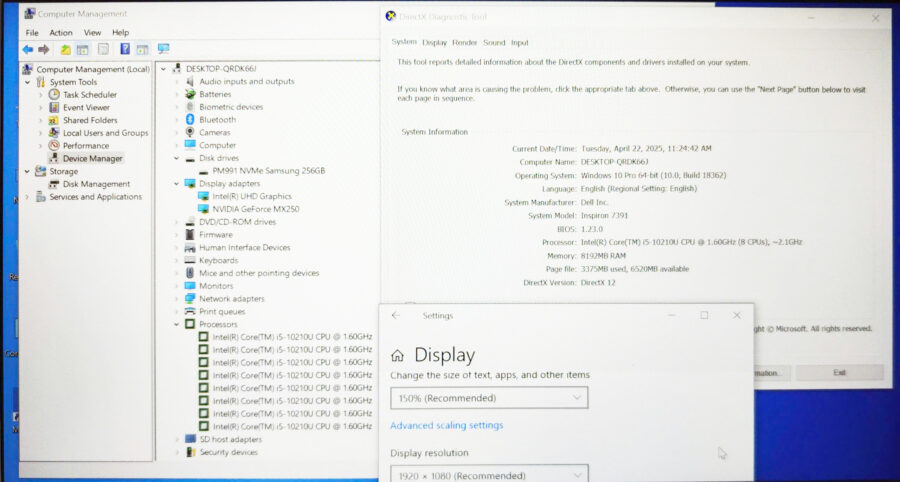Open the Action menu
This screenshot has height=482, width=900.
pyautogui.click(x=61, y=33)
